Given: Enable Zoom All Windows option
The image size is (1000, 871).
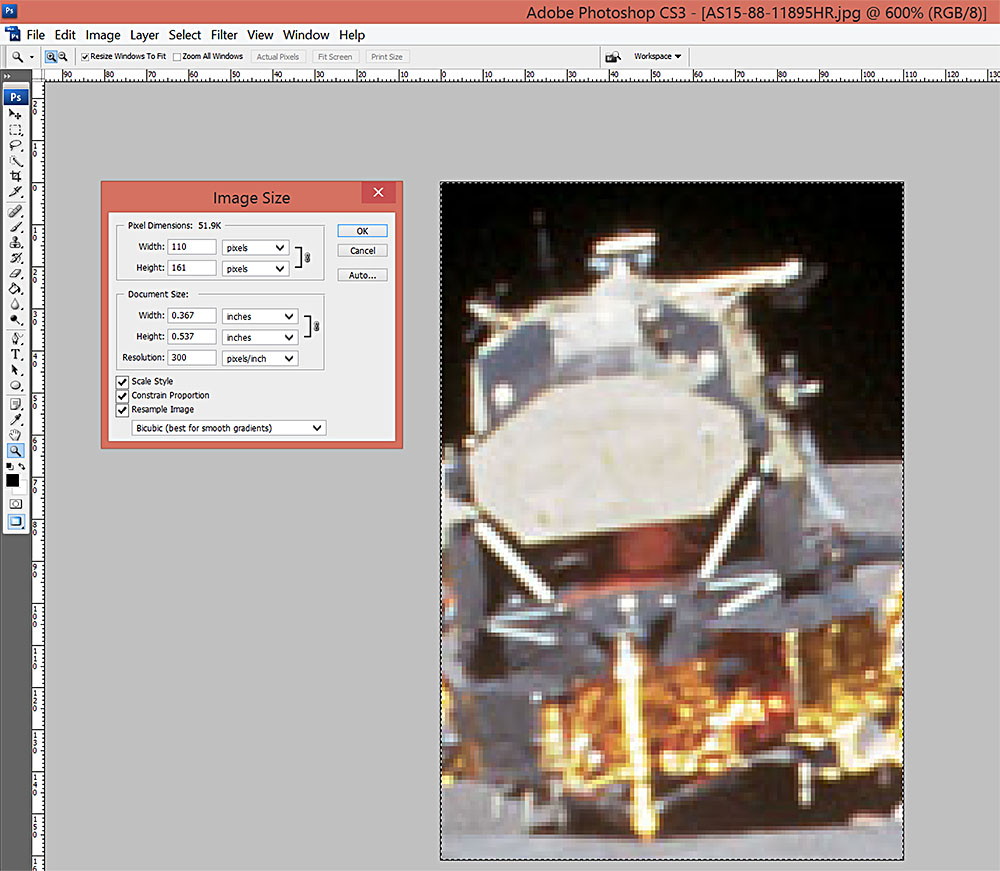Looking at the screenshot, I should 177,57.
